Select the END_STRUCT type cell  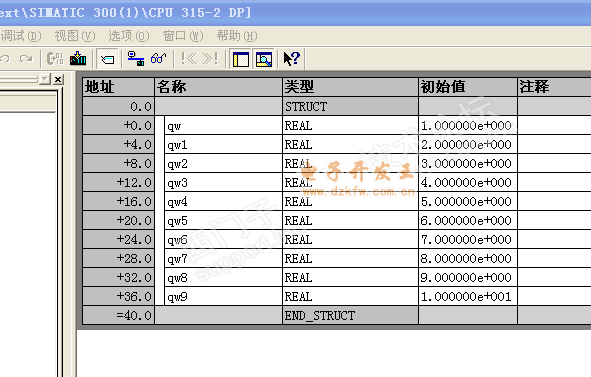[351, 315]
